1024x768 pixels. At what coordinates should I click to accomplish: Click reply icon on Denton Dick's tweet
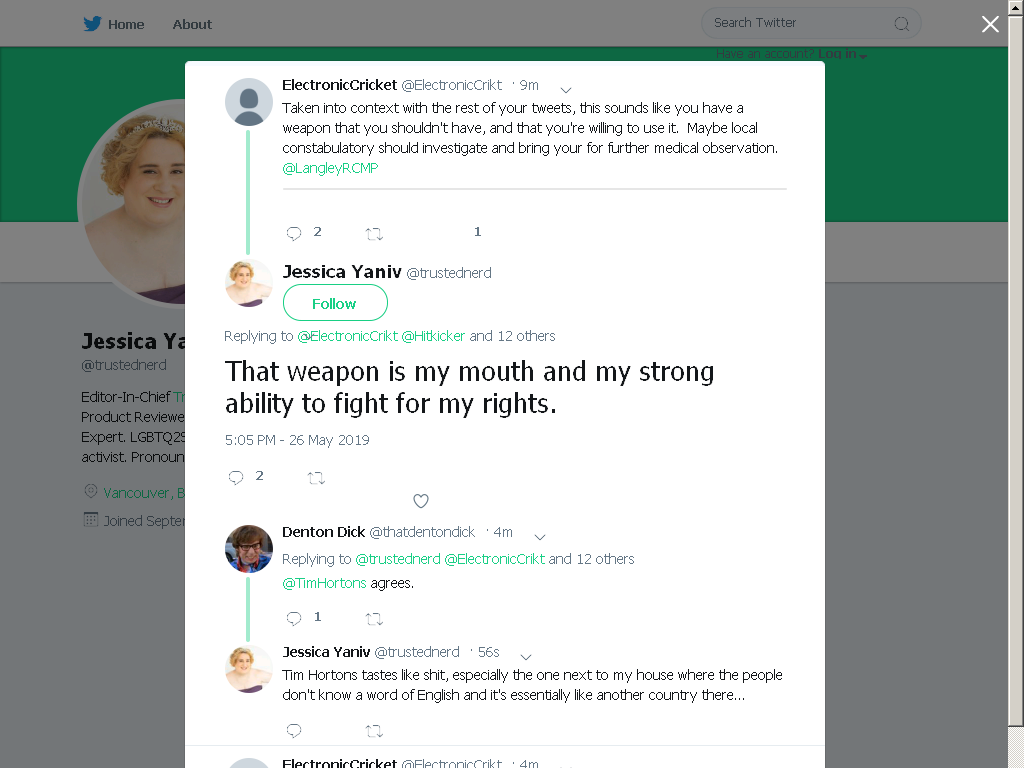tap(294, 618)
